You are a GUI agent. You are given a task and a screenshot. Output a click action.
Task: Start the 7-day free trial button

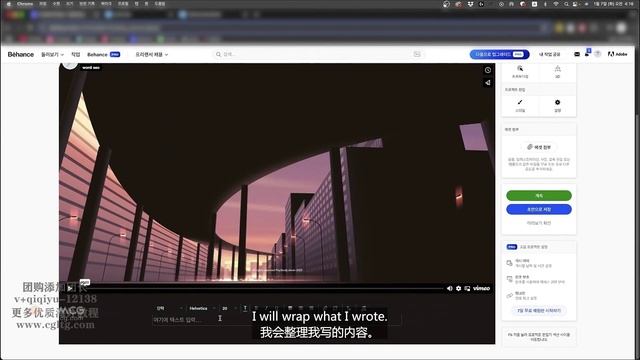tap(539, 311)
